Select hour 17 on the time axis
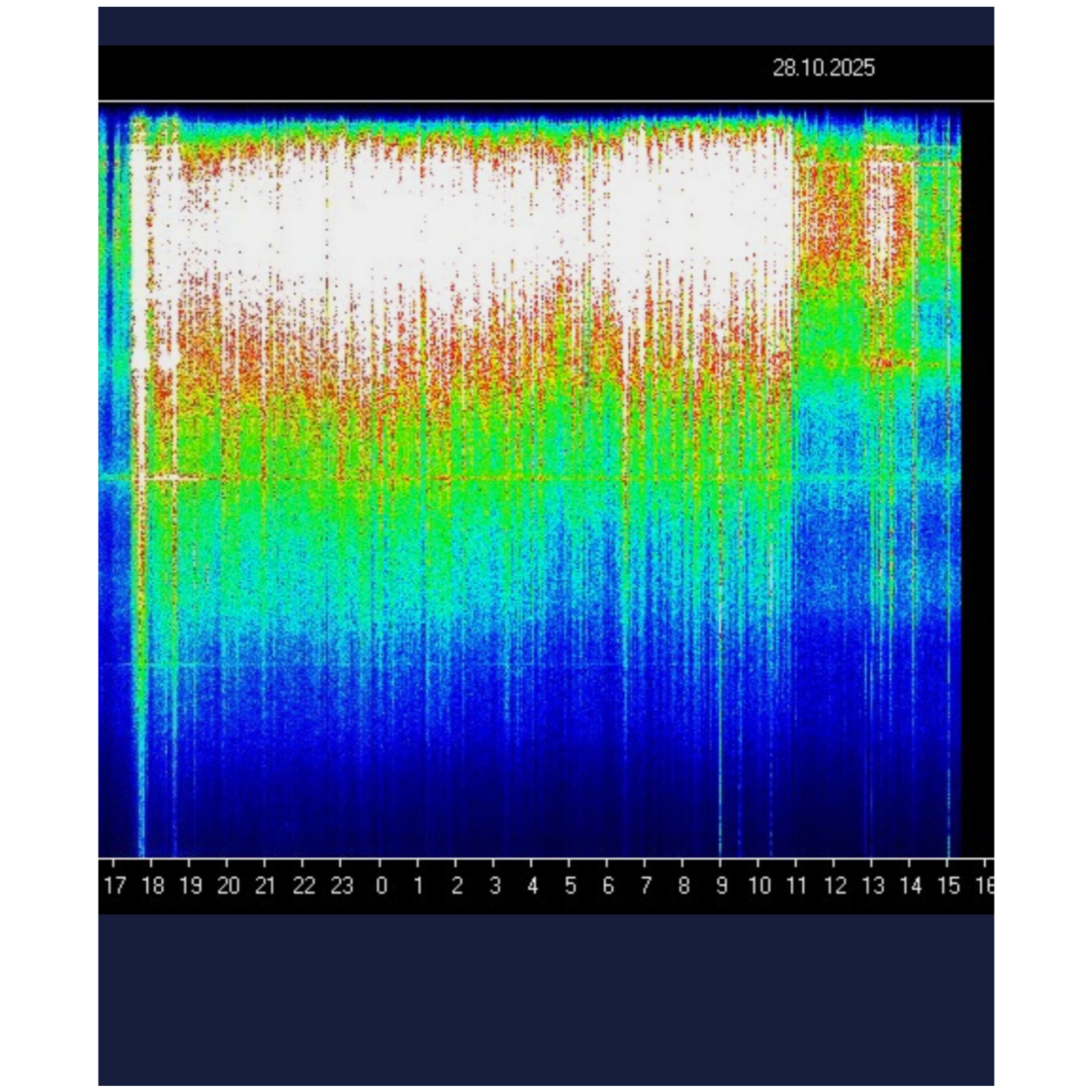The width and height of the screenshot is (1092, 1092). [115, 886]
